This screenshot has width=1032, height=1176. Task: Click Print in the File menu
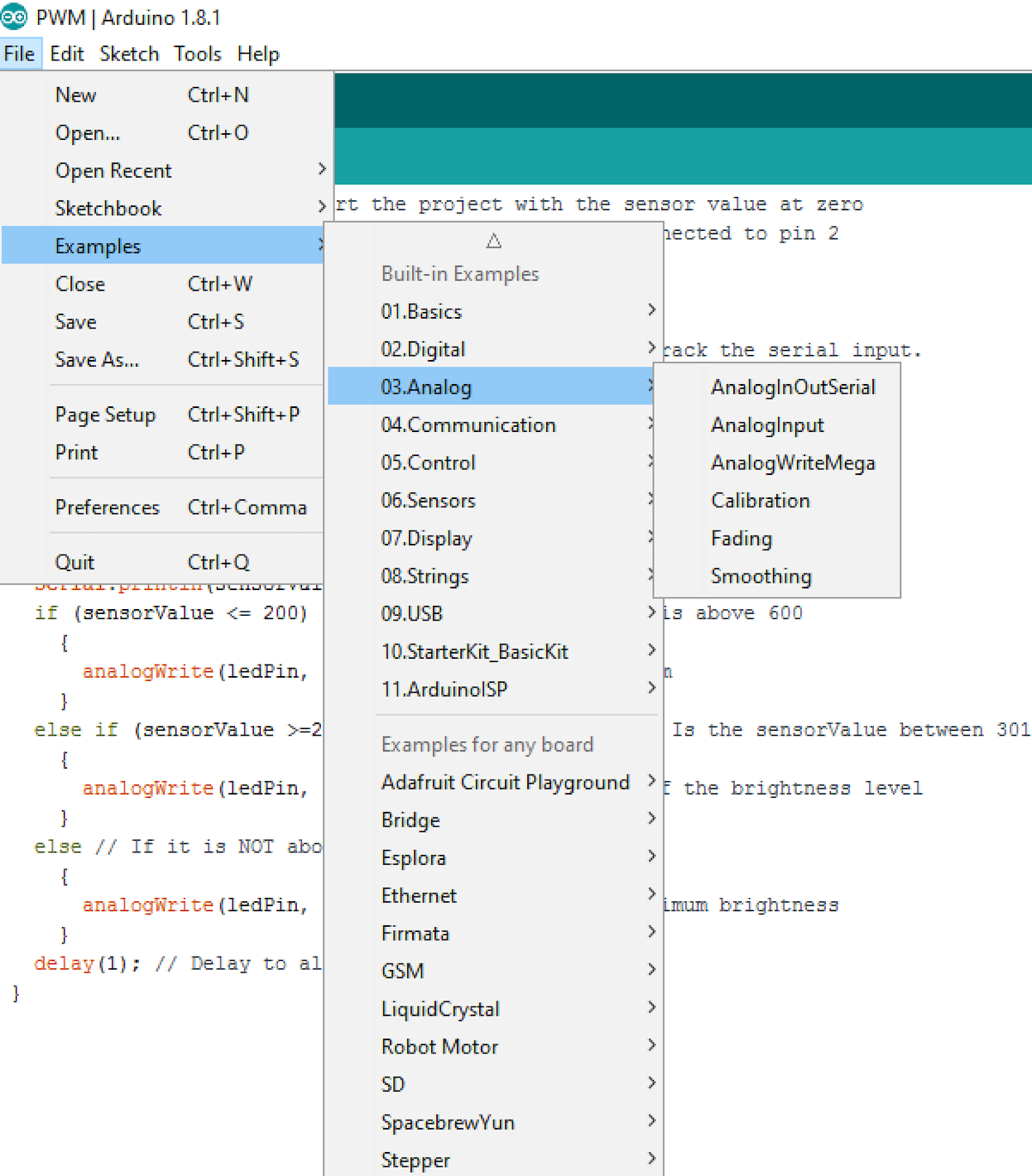pyautogui.click(x=163, y=453)
